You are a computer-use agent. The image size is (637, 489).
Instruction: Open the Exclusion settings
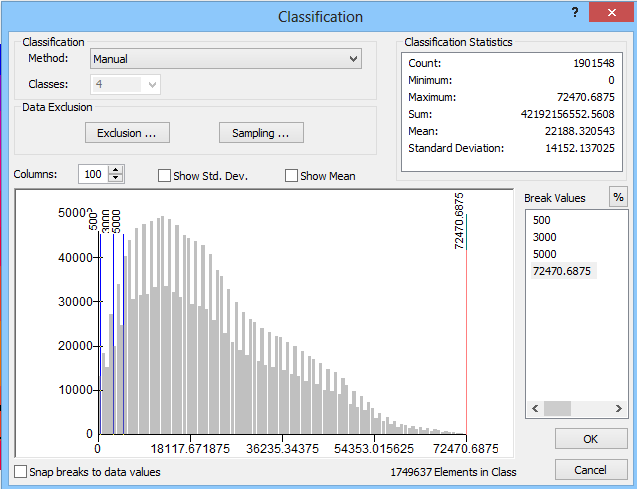(x=126, y=133)
